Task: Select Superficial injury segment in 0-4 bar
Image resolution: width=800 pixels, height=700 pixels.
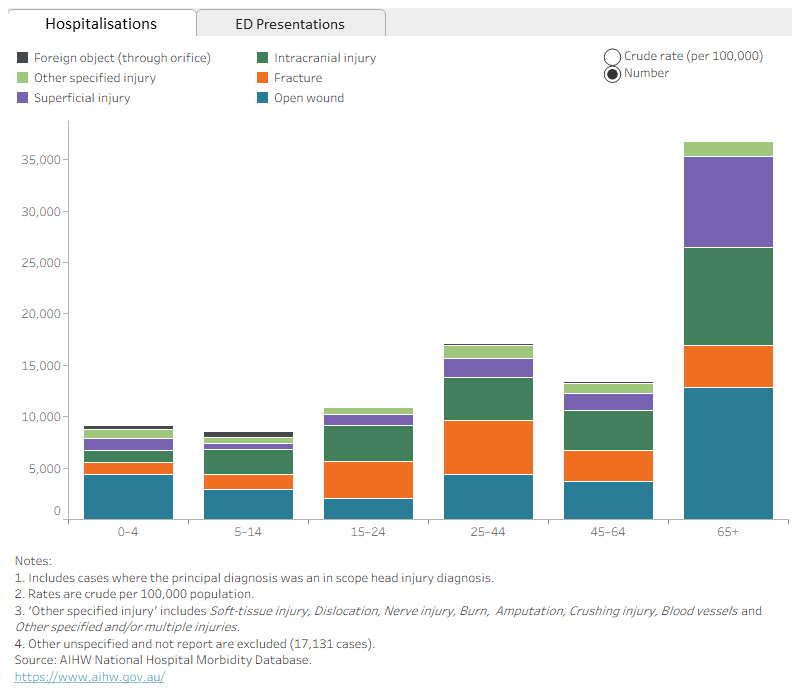Action: 129,444
